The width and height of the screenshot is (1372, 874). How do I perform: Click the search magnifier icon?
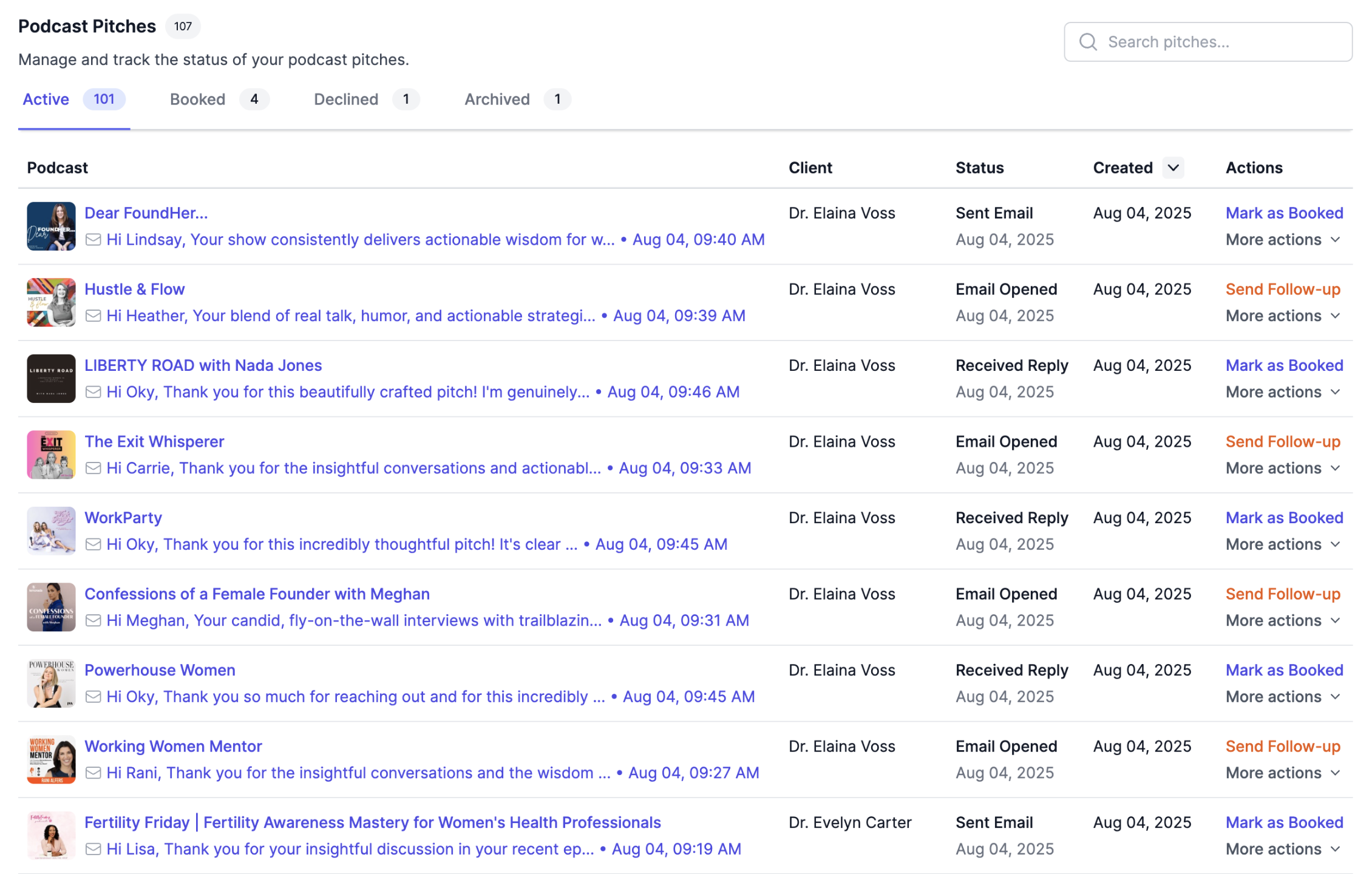point(1088,41)
